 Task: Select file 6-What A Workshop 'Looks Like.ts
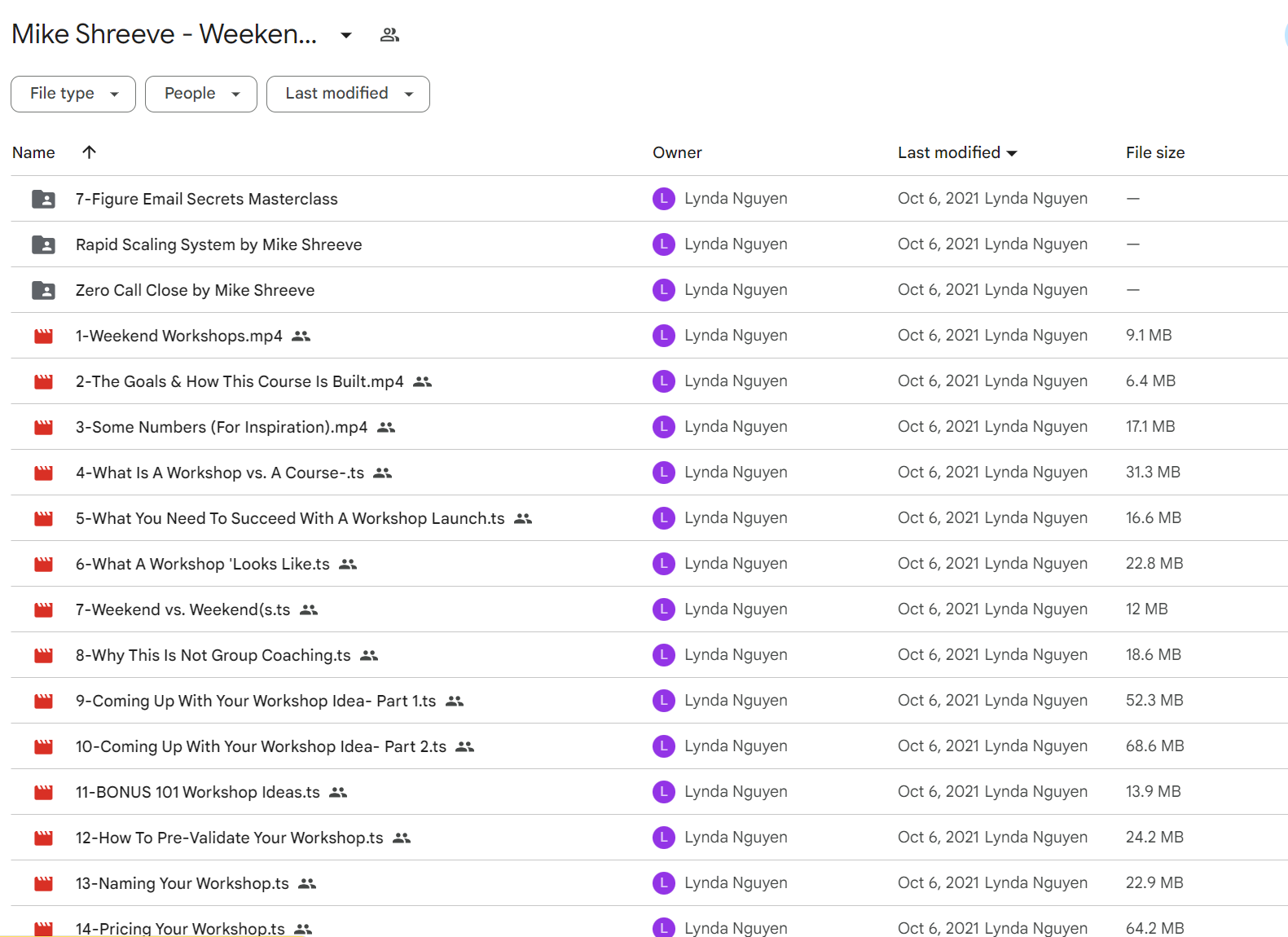pos(203,564)
